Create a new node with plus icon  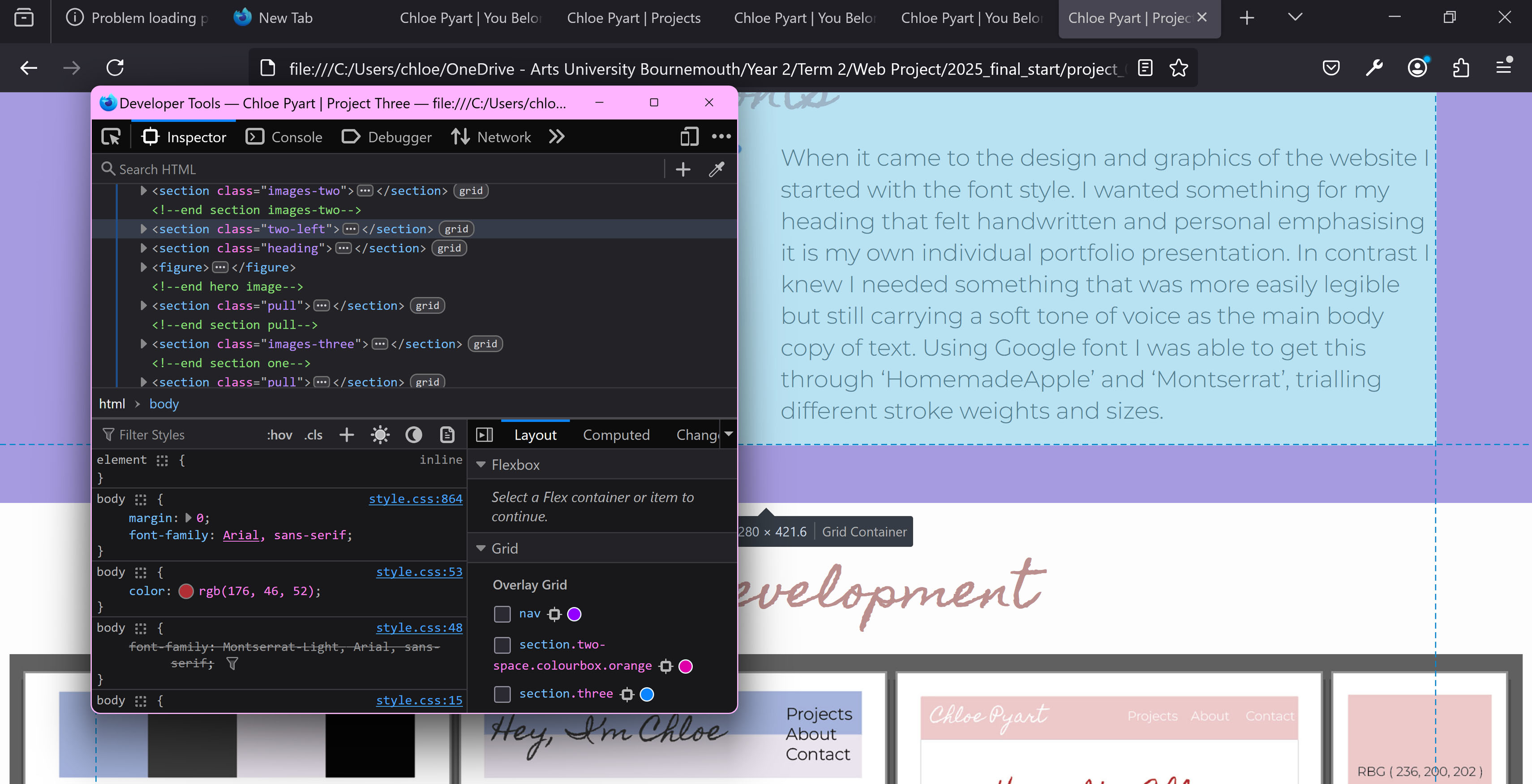(683, 170)
